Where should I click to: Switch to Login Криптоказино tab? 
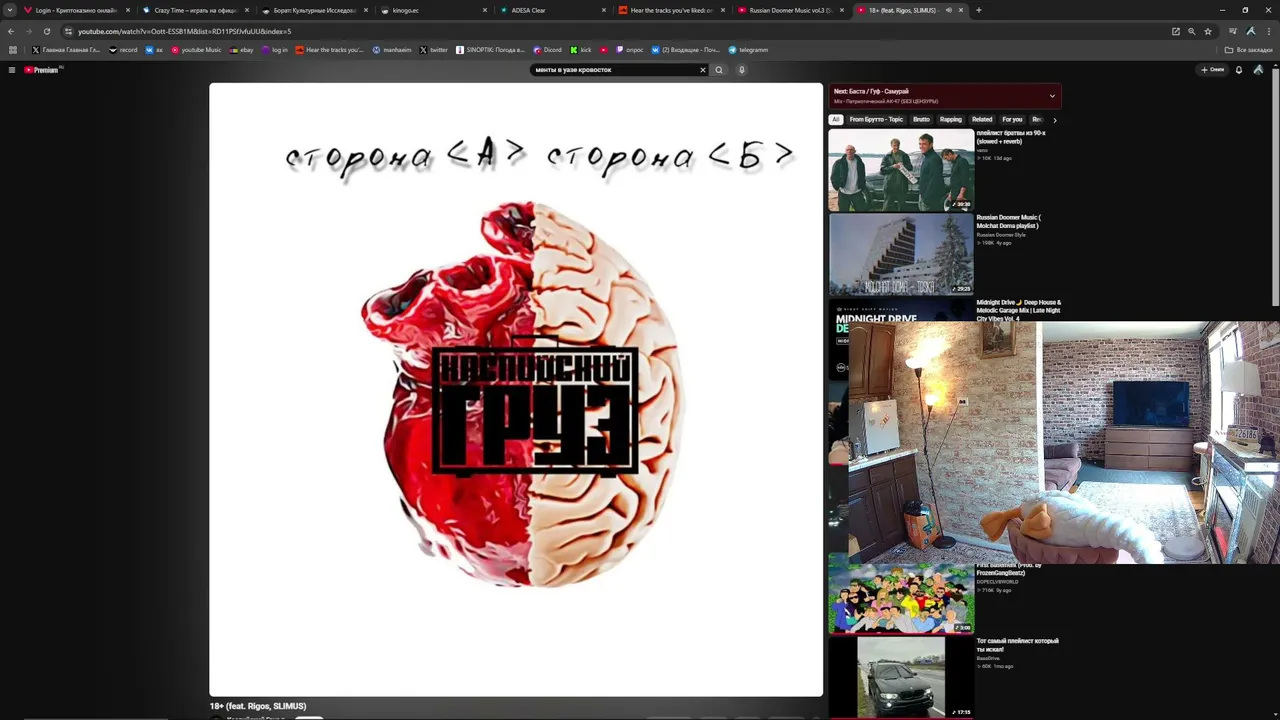coord(77,10)
